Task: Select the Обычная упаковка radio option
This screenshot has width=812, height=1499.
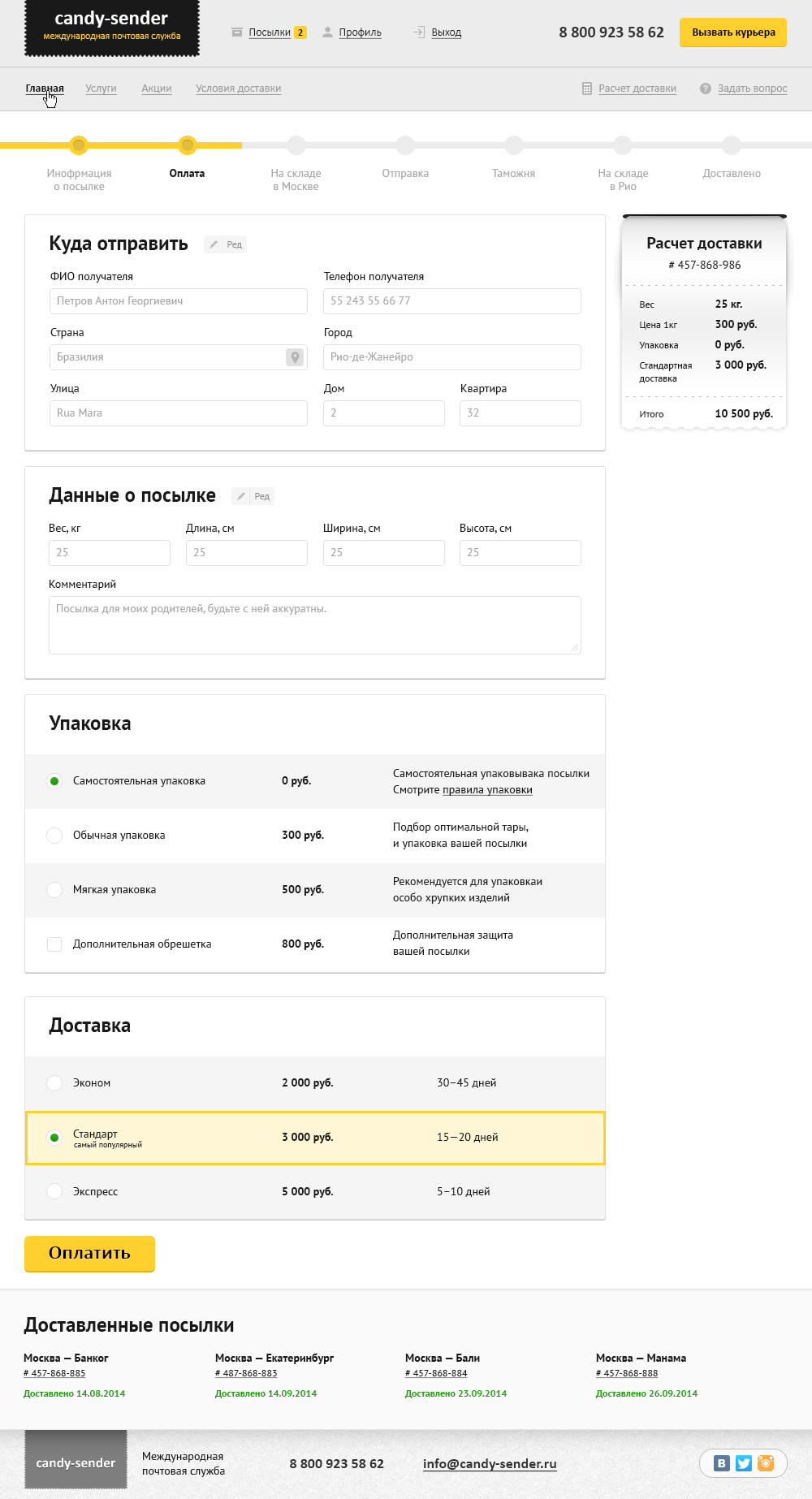Action: point(54,836)
